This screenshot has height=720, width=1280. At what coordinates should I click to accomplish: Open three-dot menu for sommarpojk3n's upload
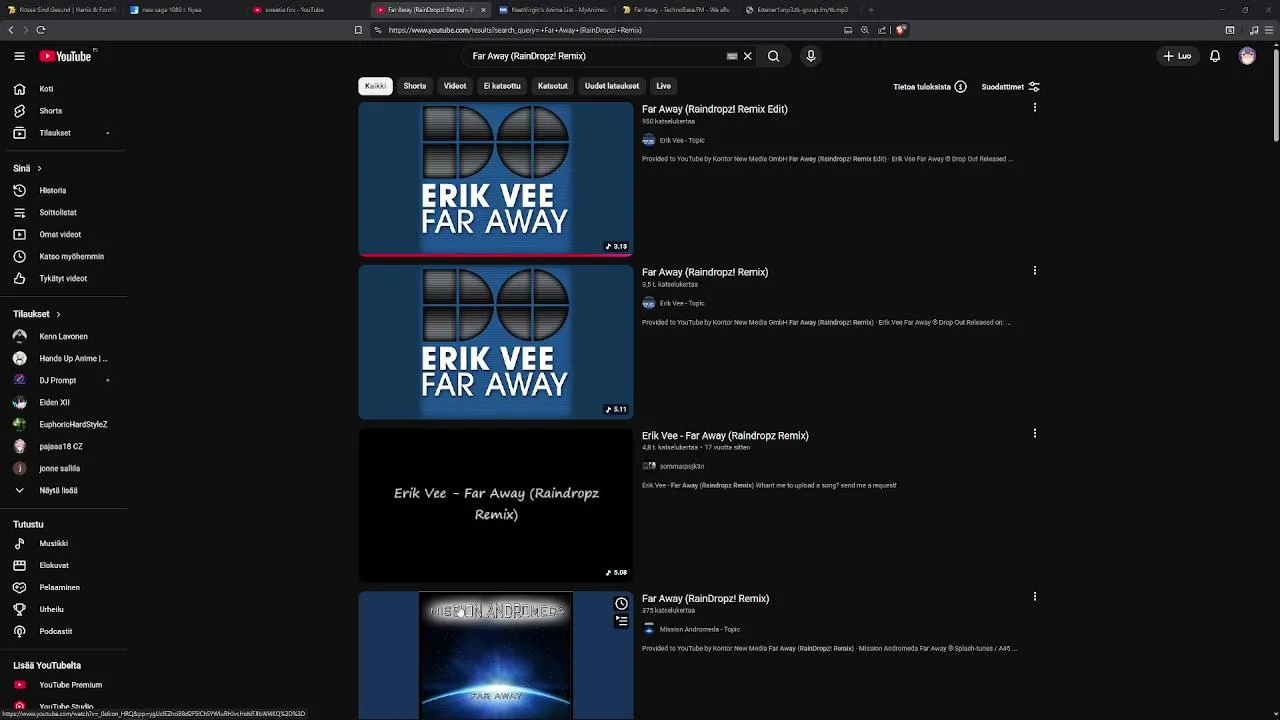pos(1035,433)
